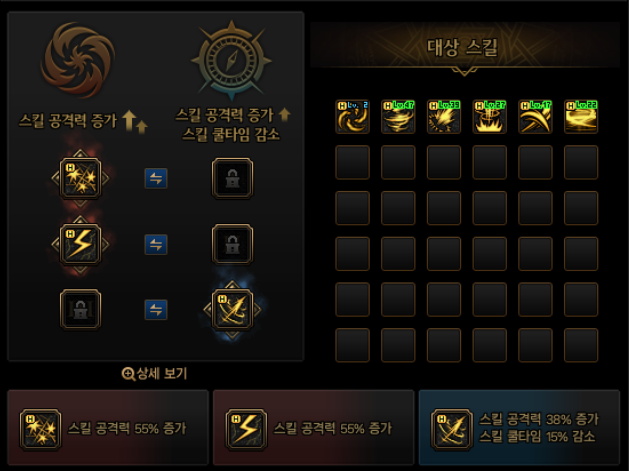The width and height of the screenshot is (629, 471).
Task: Click the blue 38% attack 15% cooldown card
Action: (x=519, y=427)
